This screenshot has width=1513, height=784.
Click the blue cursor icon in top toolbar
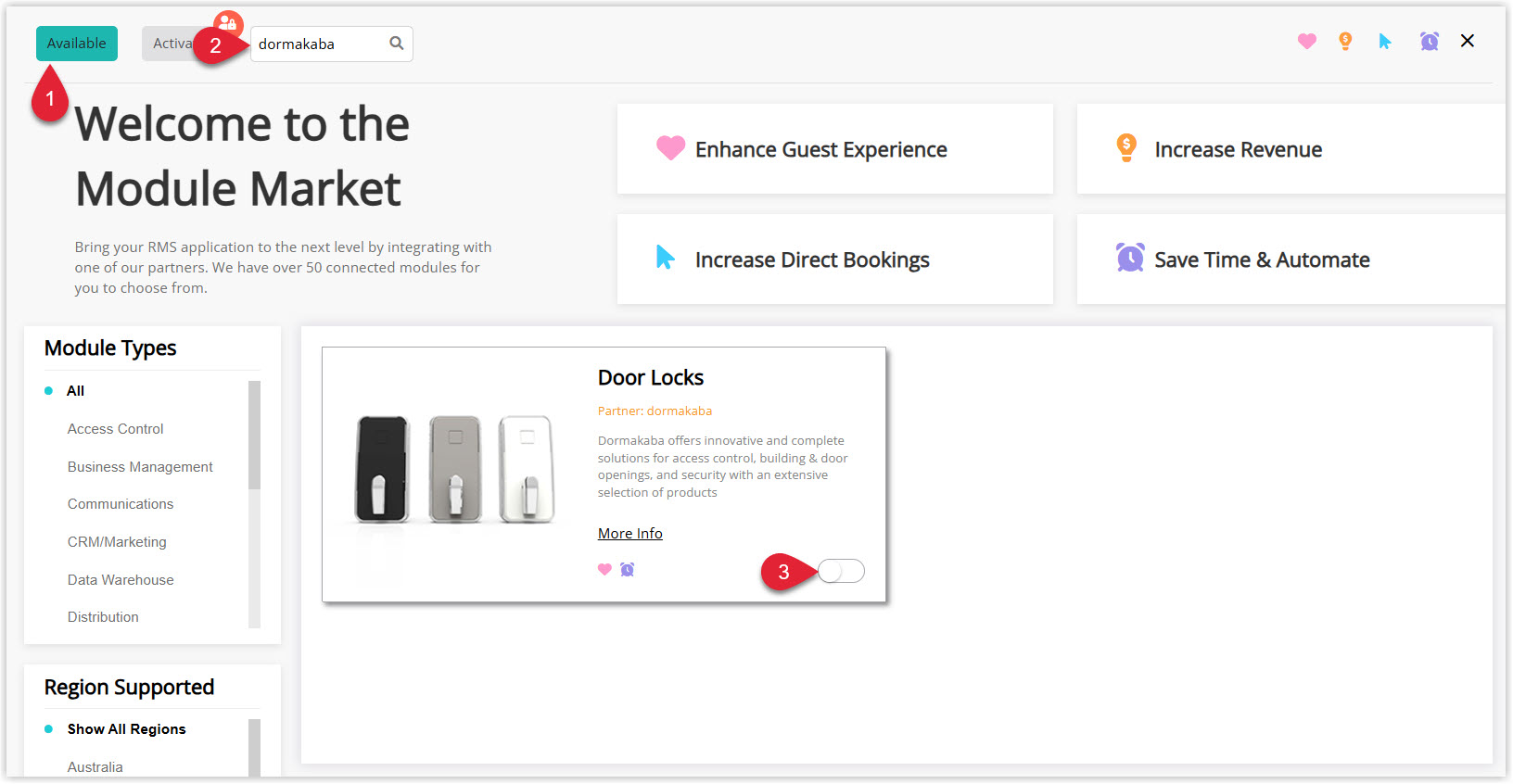click(x=1385, y=41)
